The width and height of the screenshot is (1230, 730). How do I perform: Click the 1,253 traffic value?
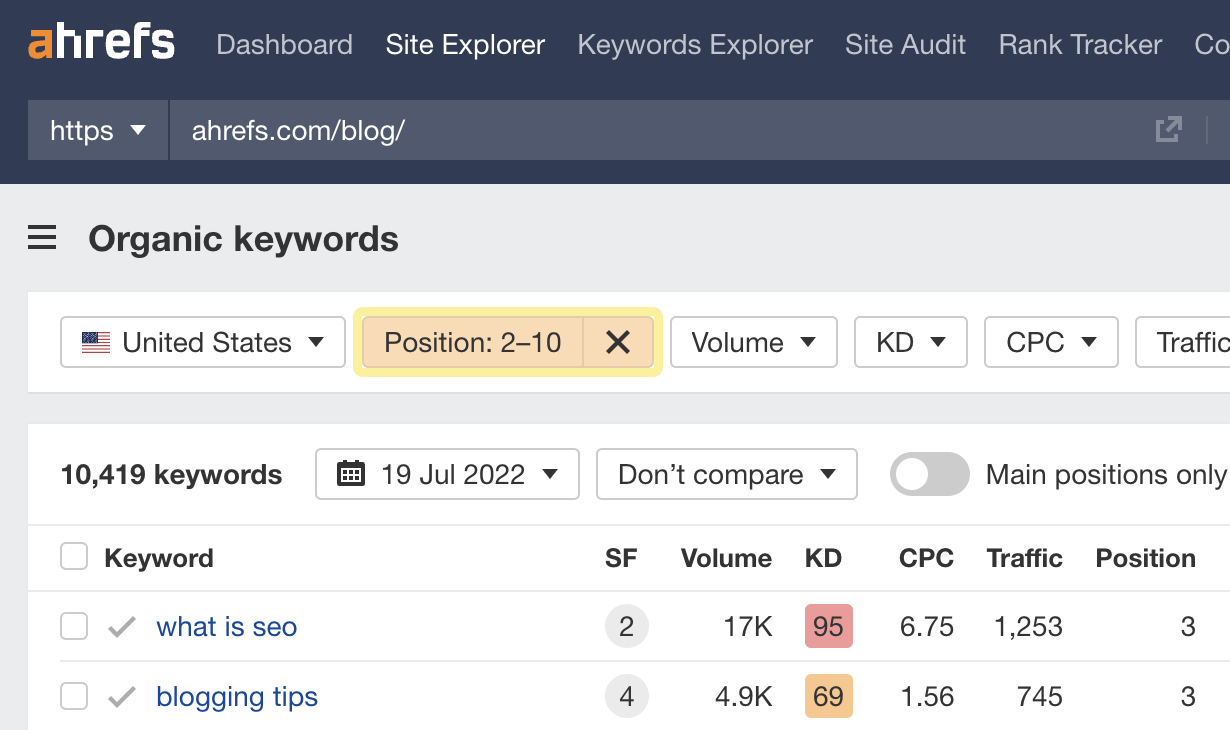pyautogui.click(x=1028, y=627)
